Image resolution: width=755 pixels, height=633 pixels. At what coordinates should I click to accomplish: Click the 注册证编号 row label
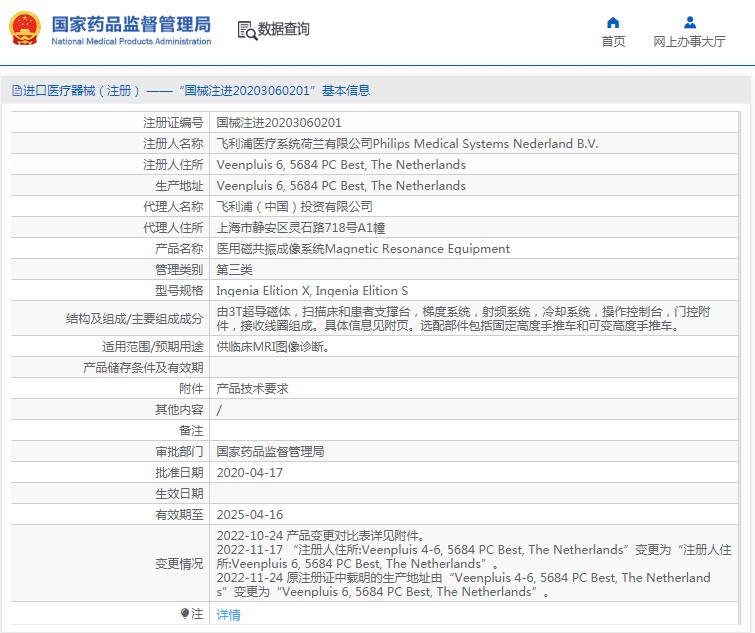coord(173,123)
